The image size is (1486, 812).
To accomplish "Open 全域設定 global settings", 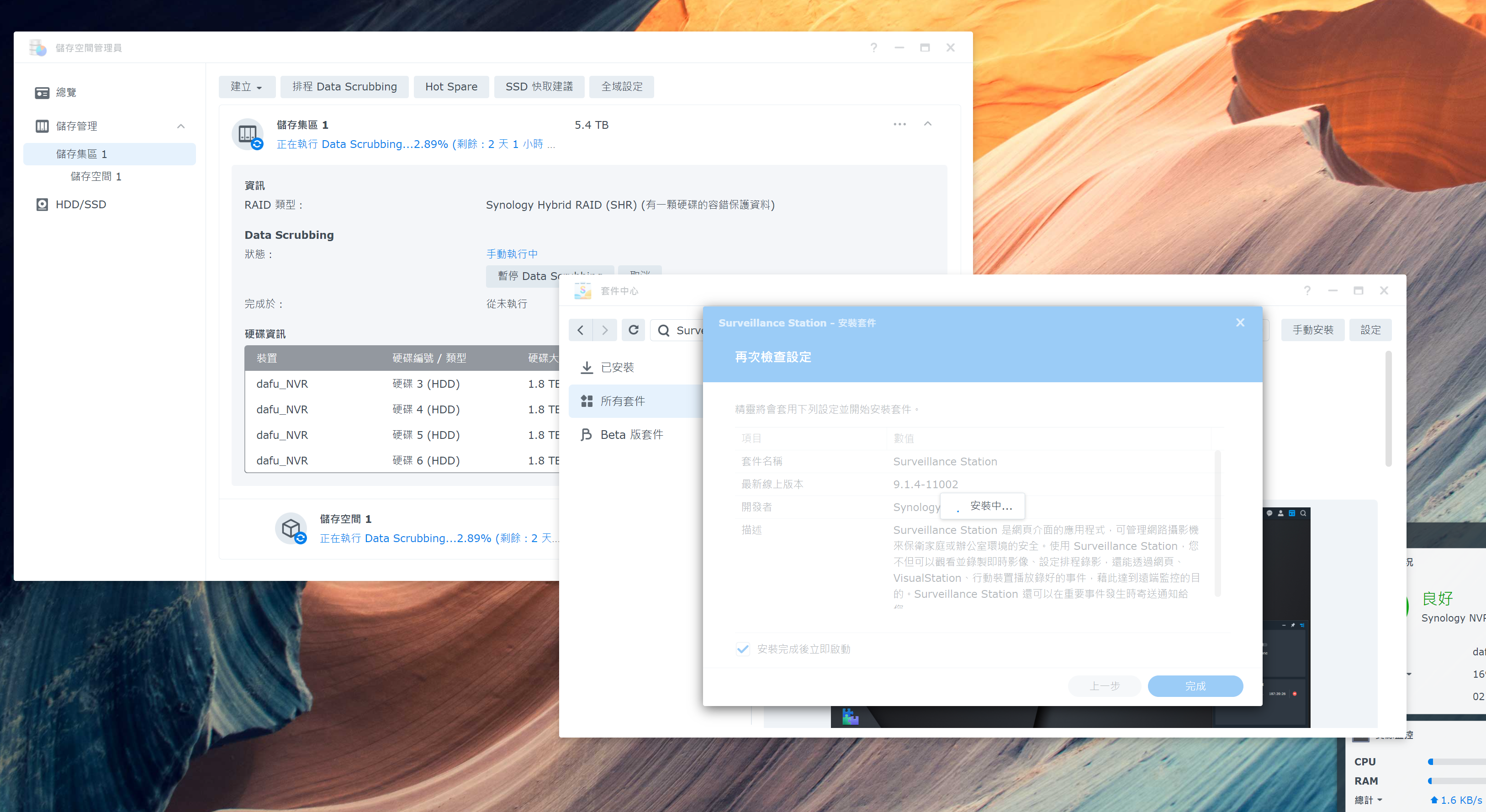I will point(622,86).
